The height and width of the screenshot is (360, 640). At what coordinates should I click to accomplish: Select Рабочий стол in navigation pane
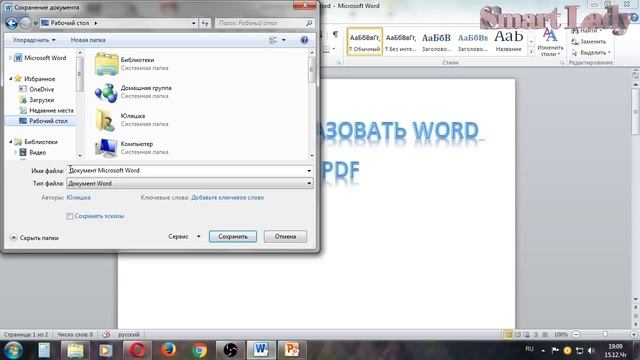48,121
